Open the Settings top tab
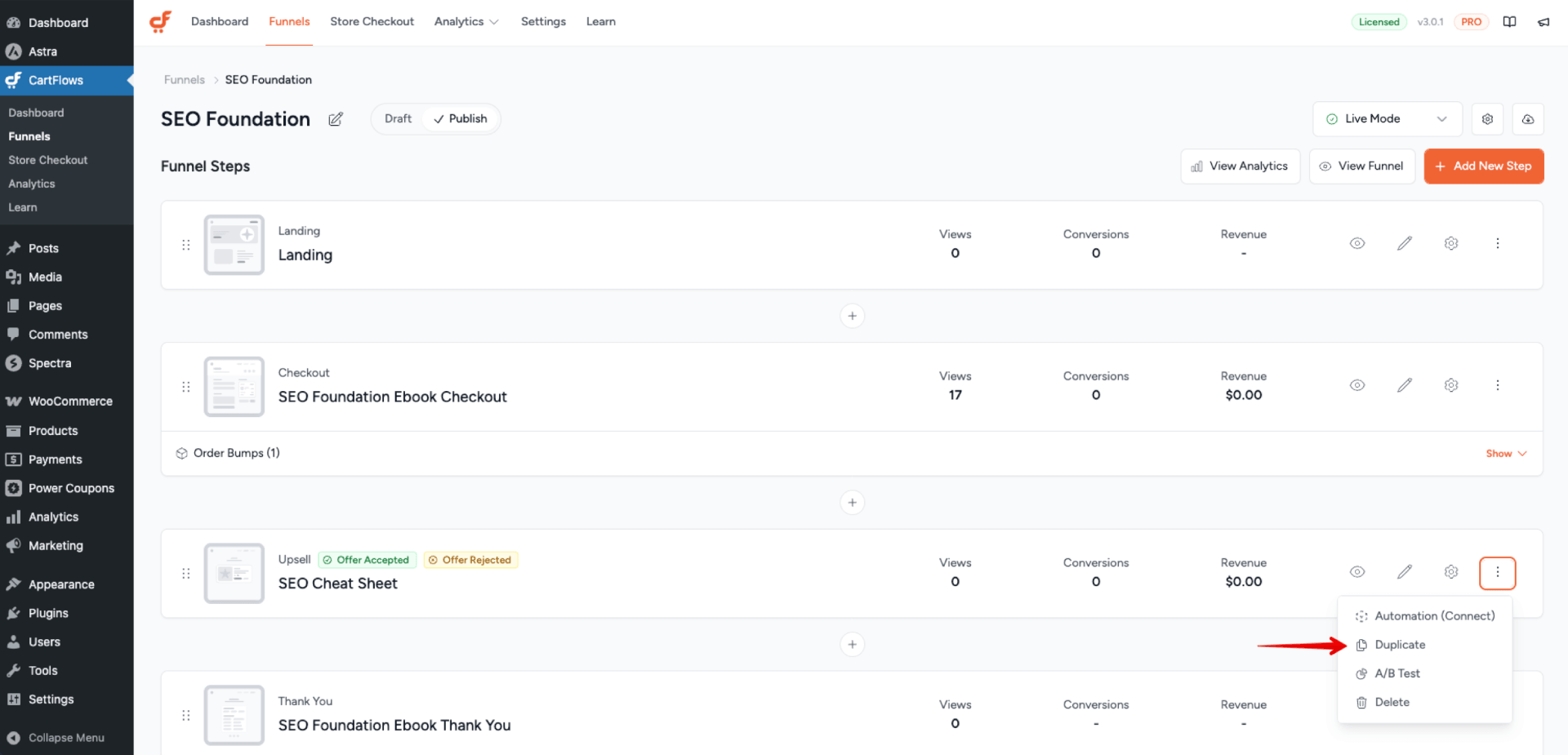This screenshot has height=755, width=1568. (543, 22)
